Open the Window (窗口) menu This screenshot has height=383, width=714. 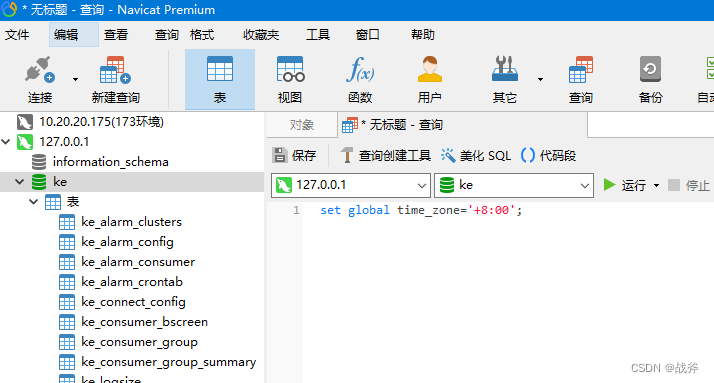tap(367, 35)
